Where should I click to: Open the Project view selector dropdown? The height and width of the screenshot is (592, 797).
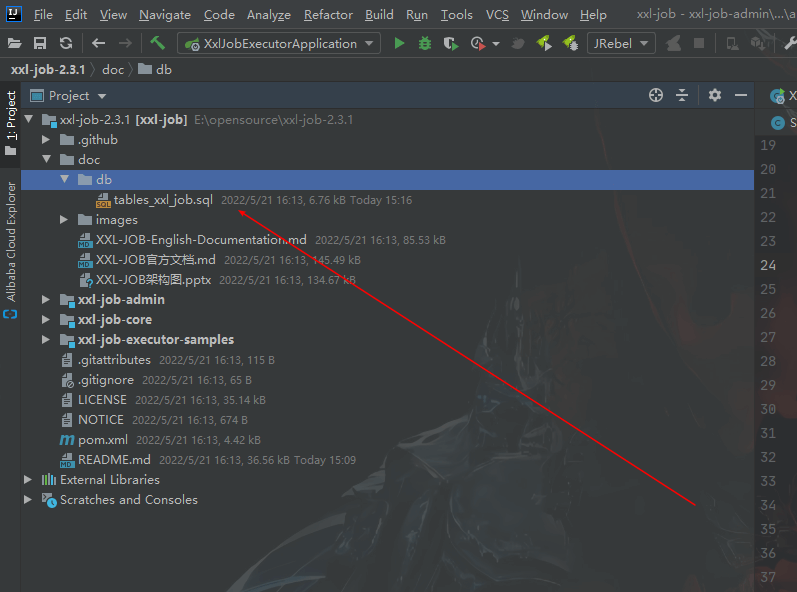click(68, 96)
